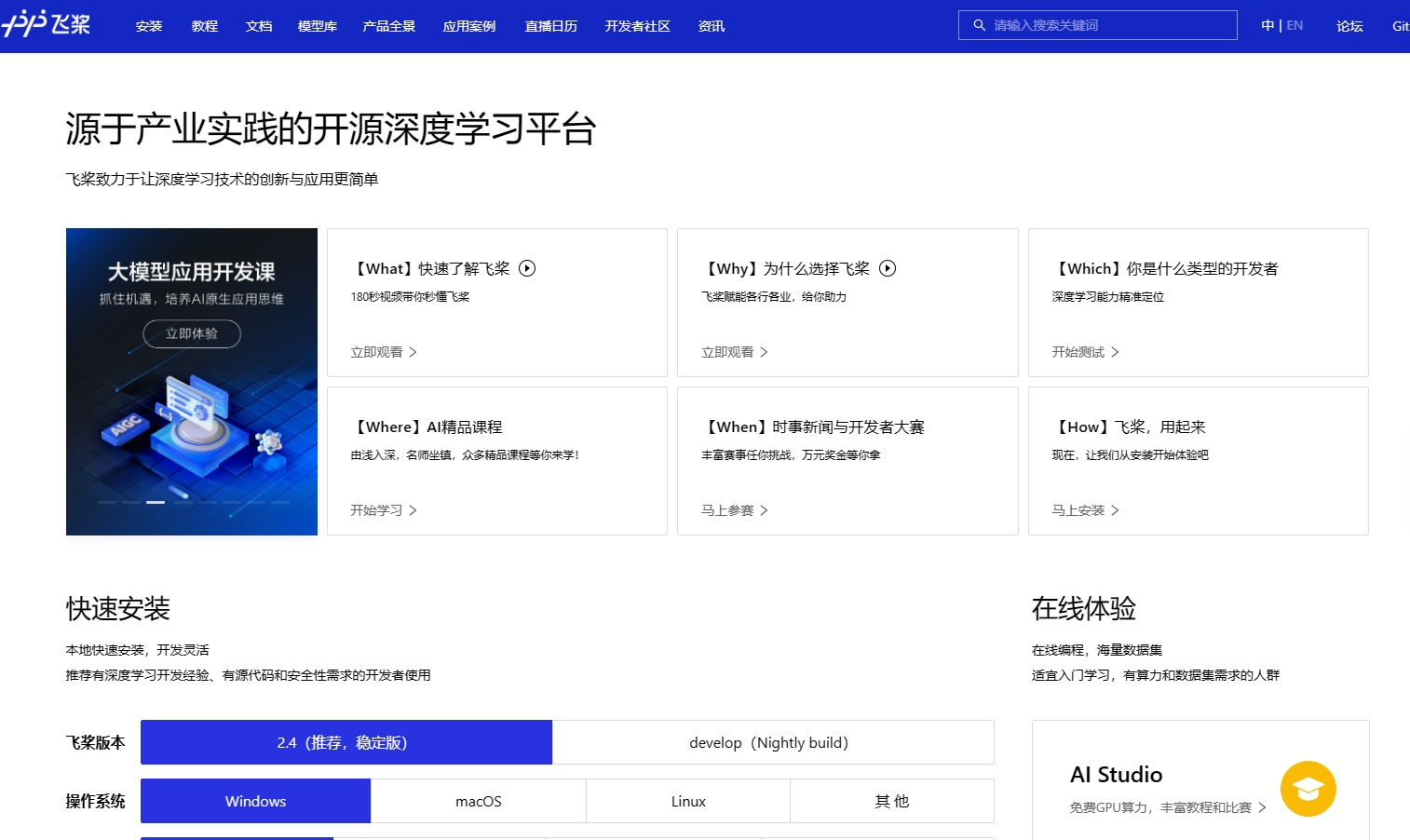The height and width of the screenshot is (840, 1410).
Task: Click the PaddlePaddle 飞桨 logo
Action: 47,24
